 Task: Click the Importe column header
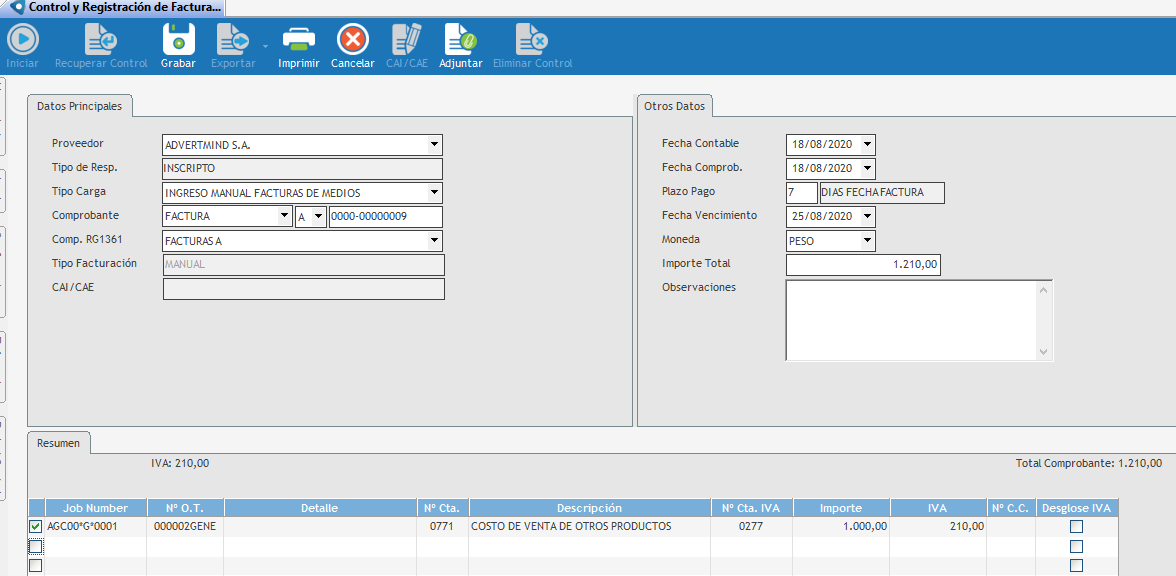click(x=840, y=508)
